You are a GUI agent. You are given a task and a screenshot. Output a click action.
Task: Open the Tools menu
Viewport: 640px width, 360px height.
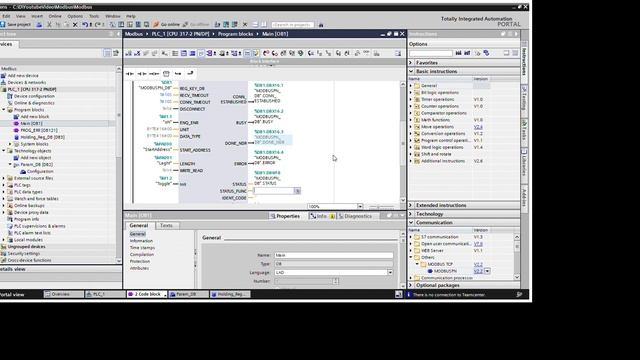click(94, 16)
